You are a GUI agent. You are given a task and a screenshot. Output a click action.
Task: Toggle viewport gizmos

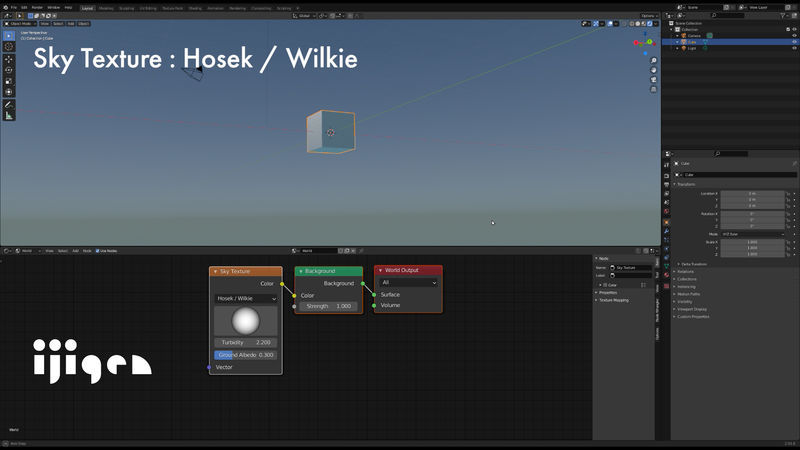(x=596, y=23)
